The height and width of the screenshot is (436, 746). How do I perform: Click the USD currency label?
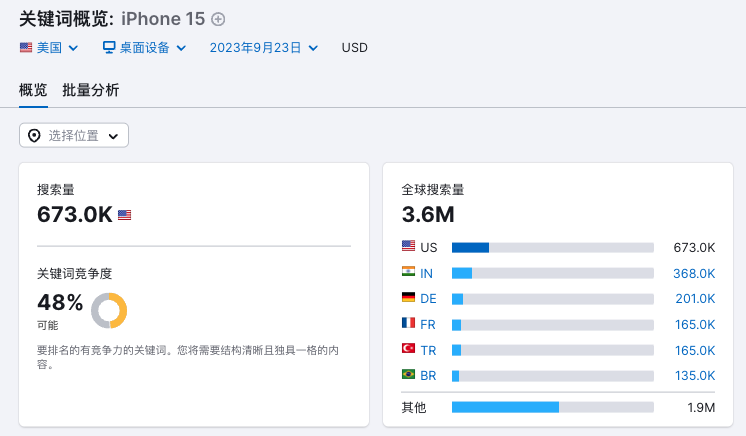(354, 48)
